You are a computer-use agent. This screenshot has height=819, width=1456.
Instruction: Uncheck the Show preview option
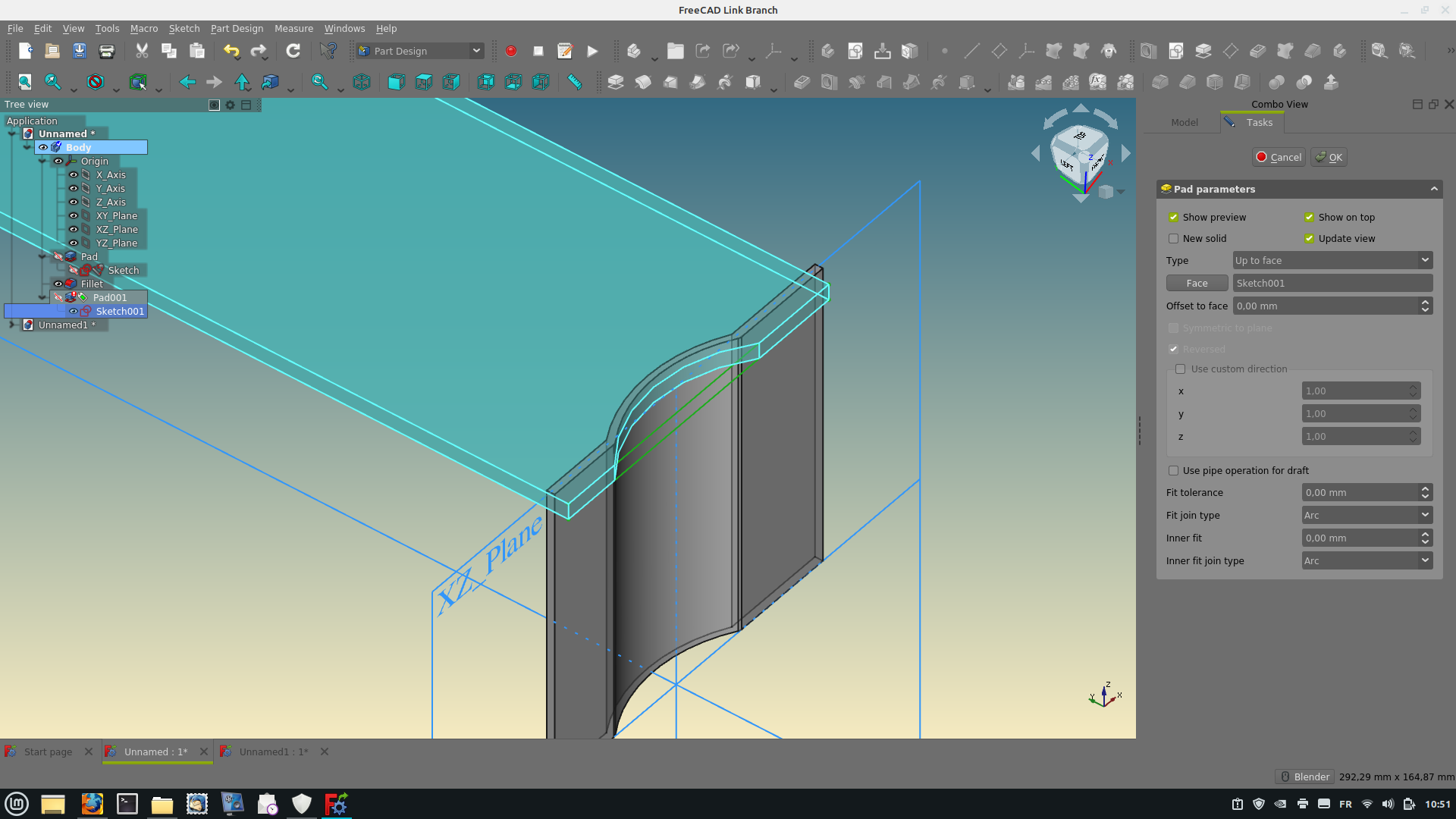1175,217
